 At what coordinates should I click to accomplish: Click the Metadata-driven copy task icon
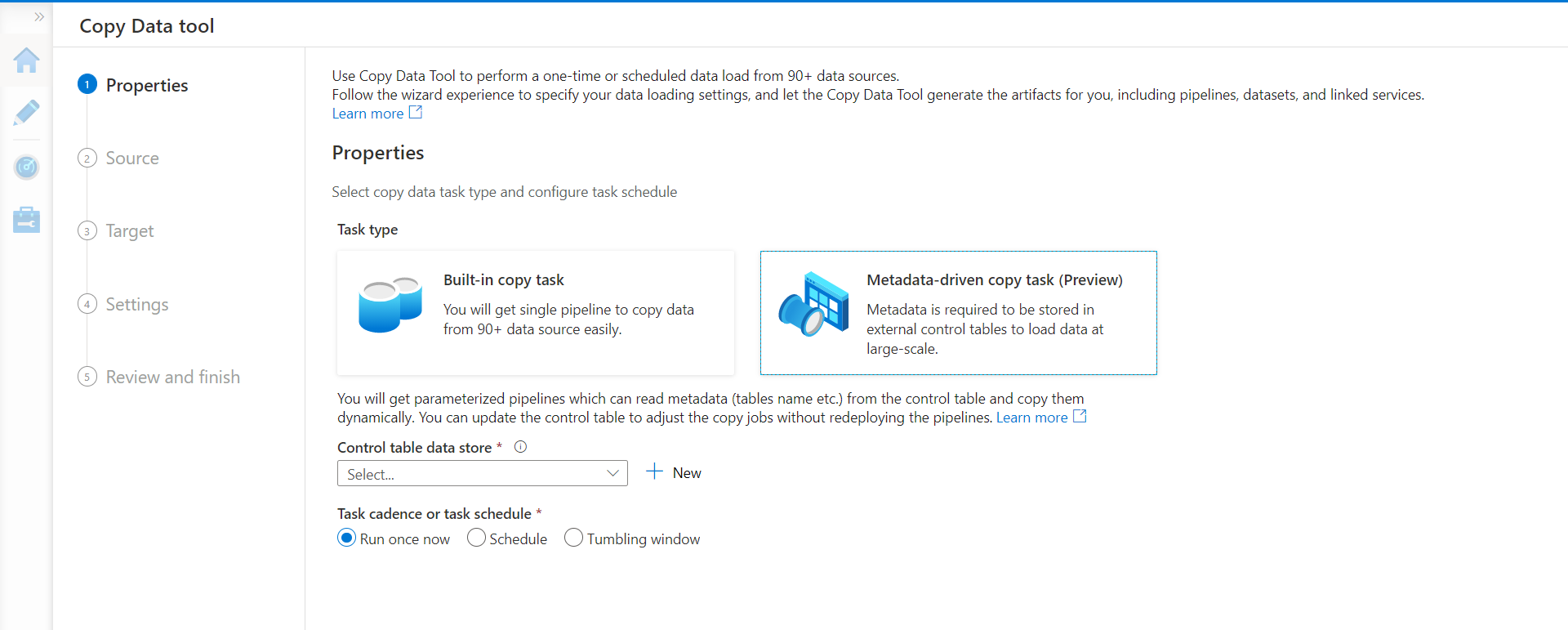click(813, 304)
